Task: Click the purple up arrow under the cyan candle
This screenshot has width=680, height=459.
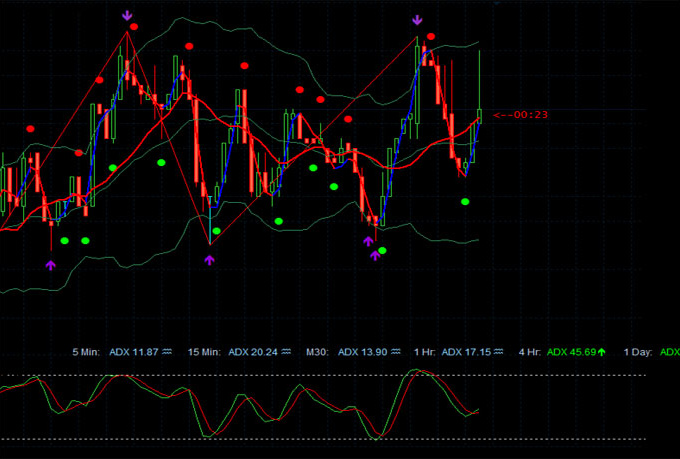Action: 209,260
